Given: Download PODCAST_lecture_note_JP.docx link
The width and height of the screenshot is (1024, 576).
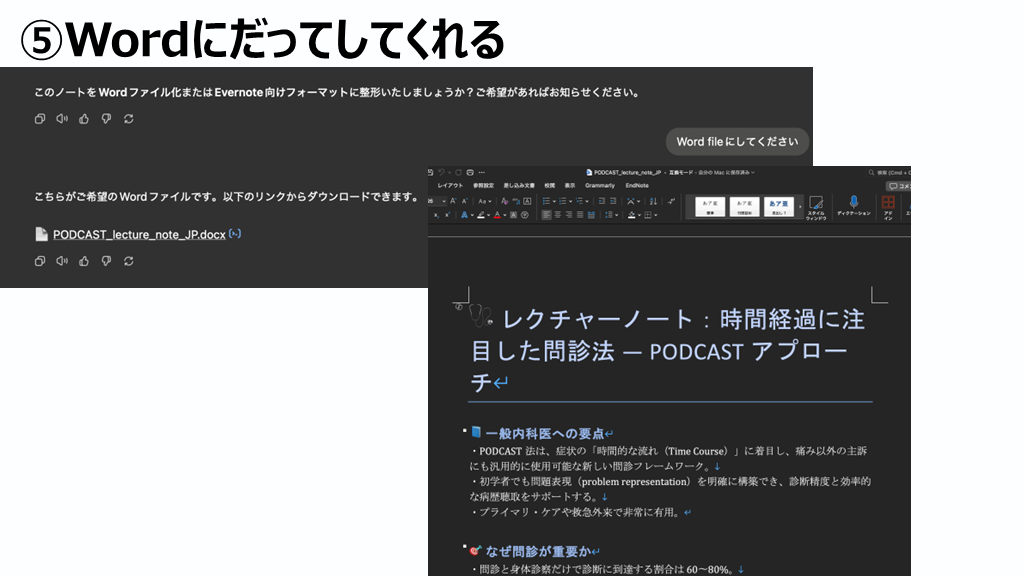Looking at the screenshot, I should [x=139, y=234].
